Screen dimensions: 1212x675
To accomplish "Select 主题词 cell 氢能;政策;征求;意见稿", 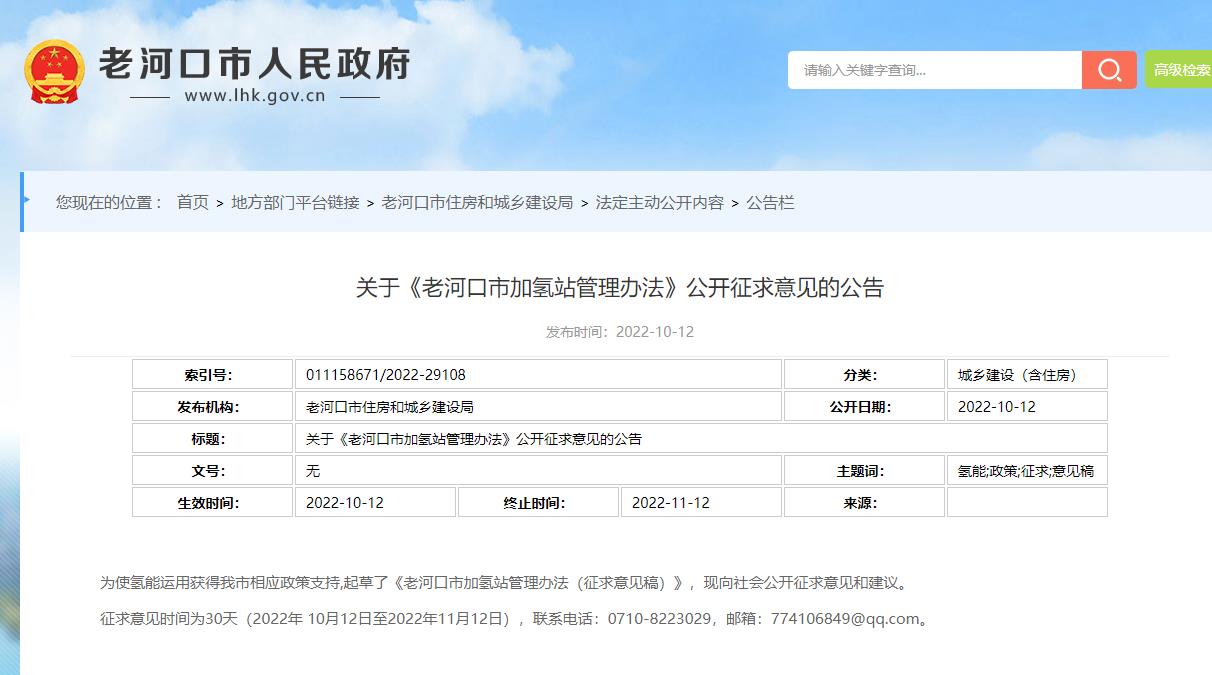I will pyautogui.click(x=1022, y=470).
